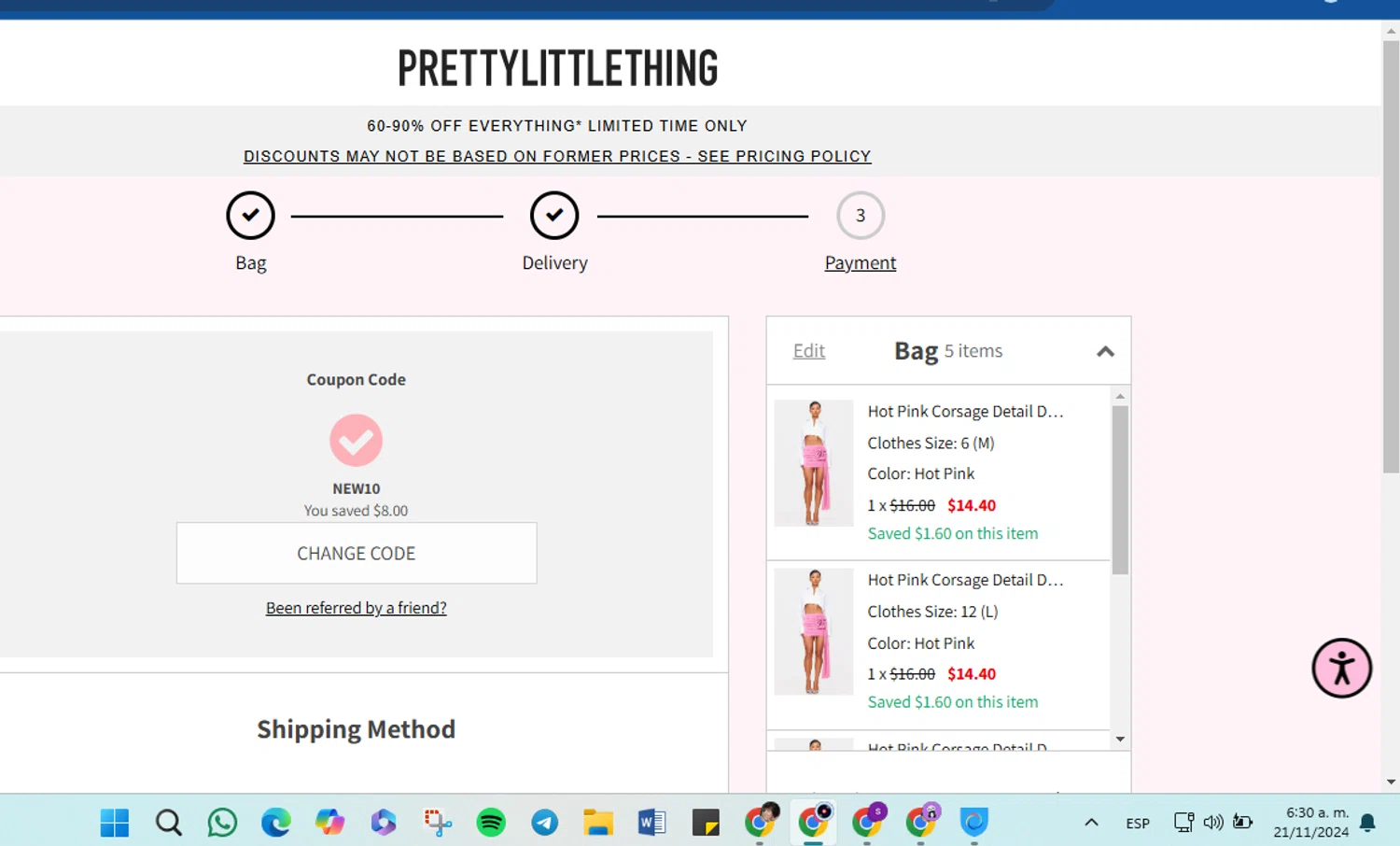1400x846 pixels.
Task: Click Clothes Size: 6 (M) text
Action: coord(931,443)
